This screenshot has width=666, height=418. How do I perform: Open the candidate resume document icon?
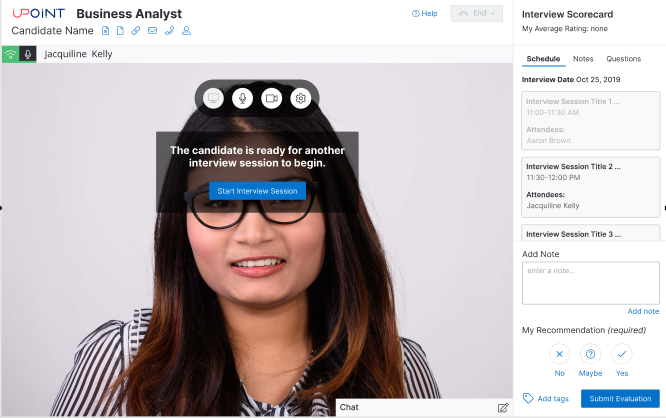[106, 31]
